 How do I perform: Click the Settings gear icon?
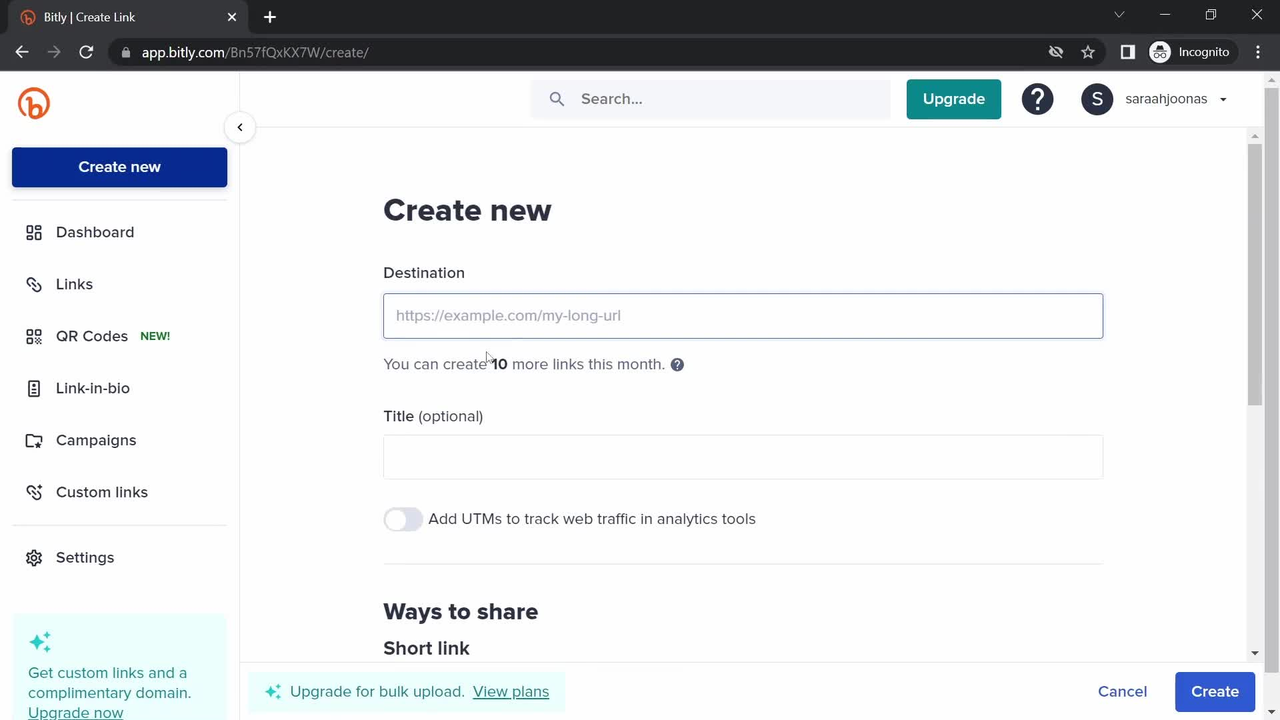coord(33,557)
